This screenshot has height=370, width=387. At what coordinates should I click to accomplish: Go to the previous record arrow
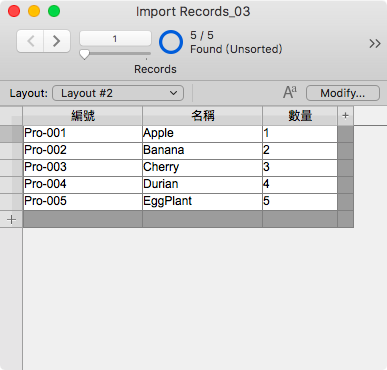(x=30, y=41)
